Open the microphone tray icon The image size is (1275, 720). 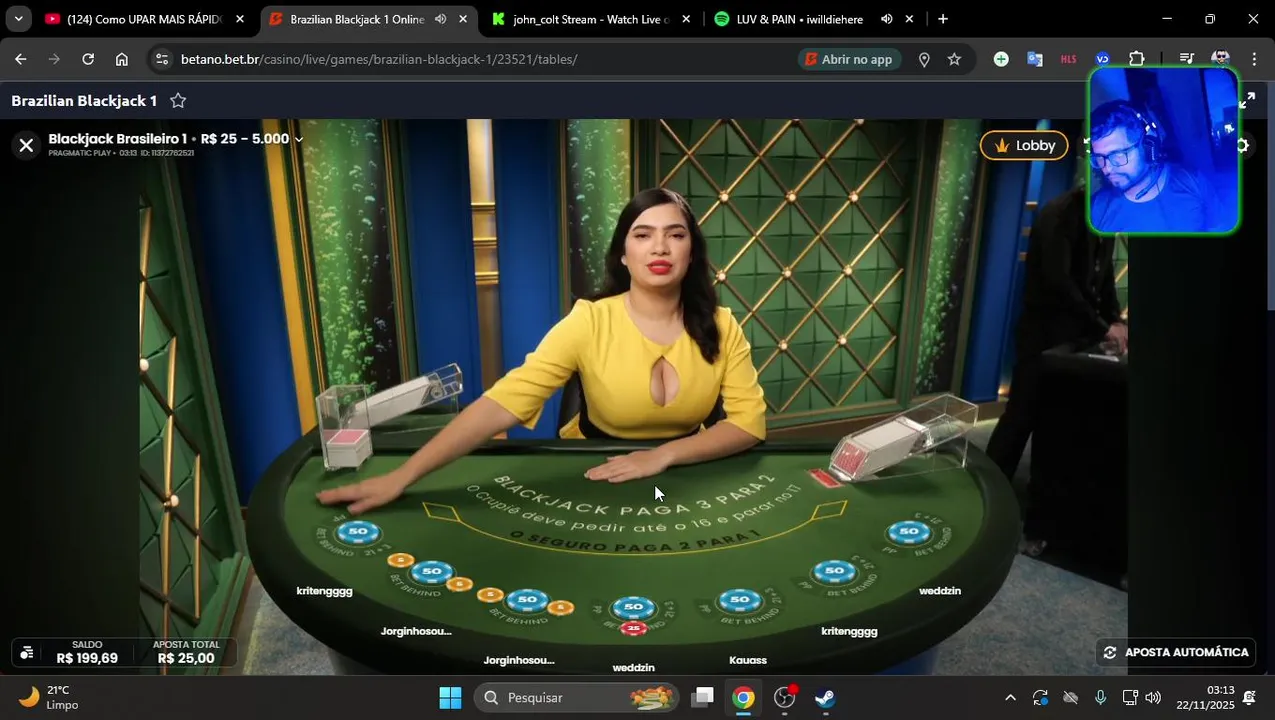pos(1100,697)
